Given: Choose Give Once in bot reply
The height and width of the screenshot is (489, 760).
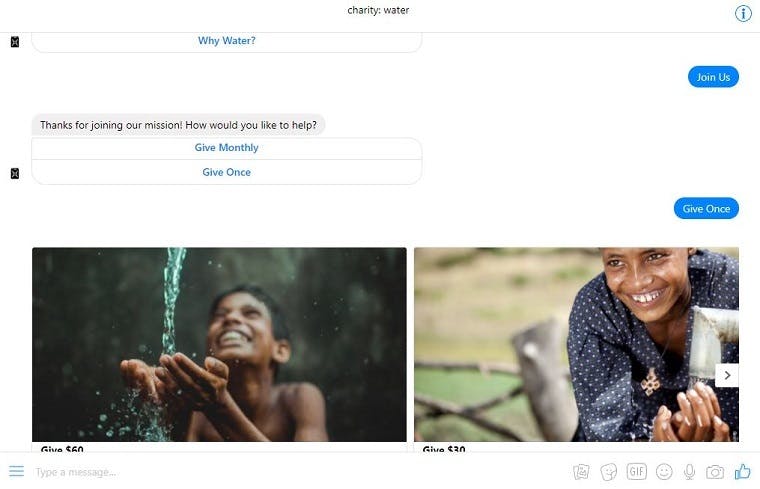Looking at the screenshot, I should pyautogui.click(x=226, y=172).
